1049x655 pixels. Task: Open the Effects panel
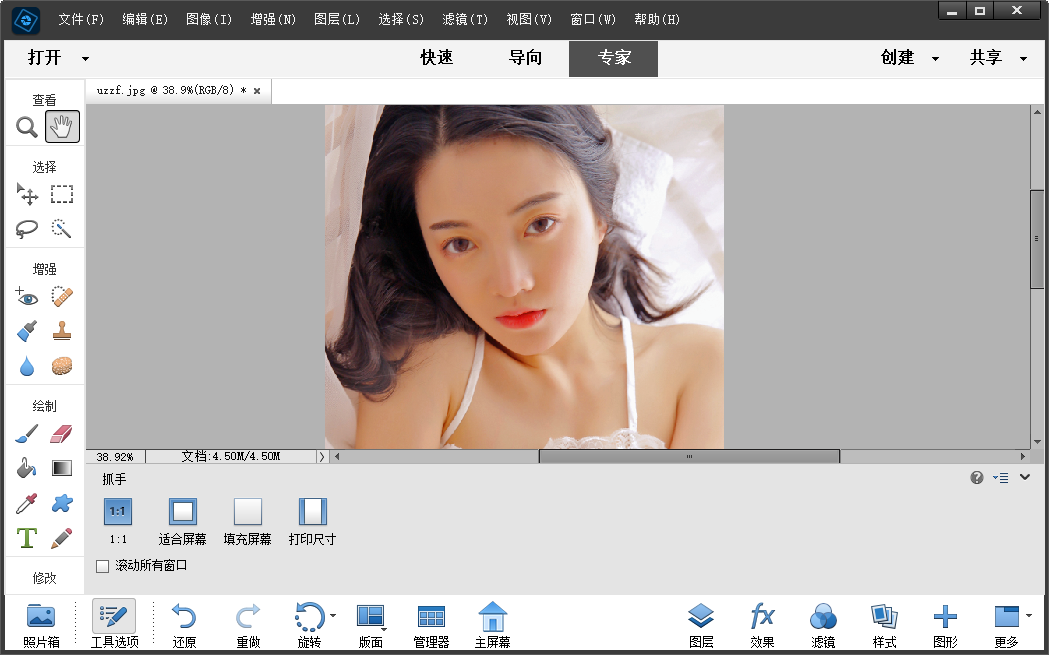click(x=762, y=623)
